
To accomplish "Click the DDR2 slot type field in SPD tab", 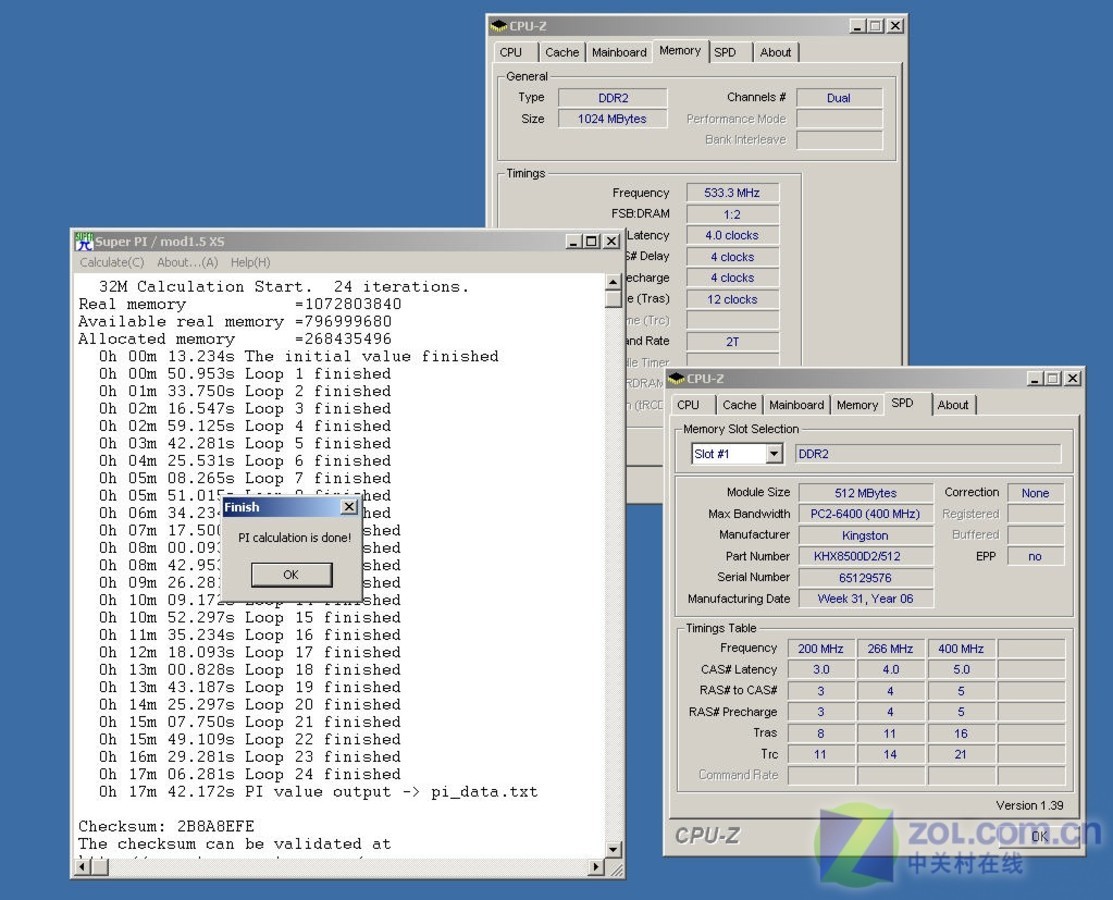I will tap(928, 454).
